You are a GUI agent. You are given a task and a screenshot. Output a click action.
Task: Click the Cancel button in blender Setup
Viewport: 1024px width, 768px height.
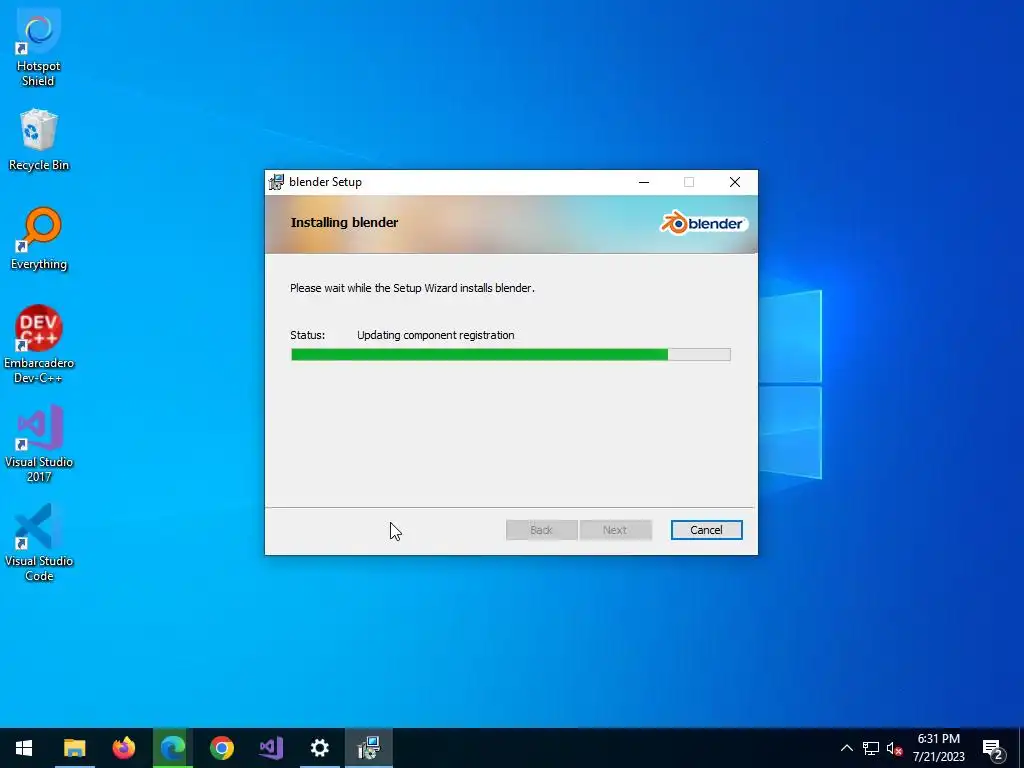[x=706, y=530]
